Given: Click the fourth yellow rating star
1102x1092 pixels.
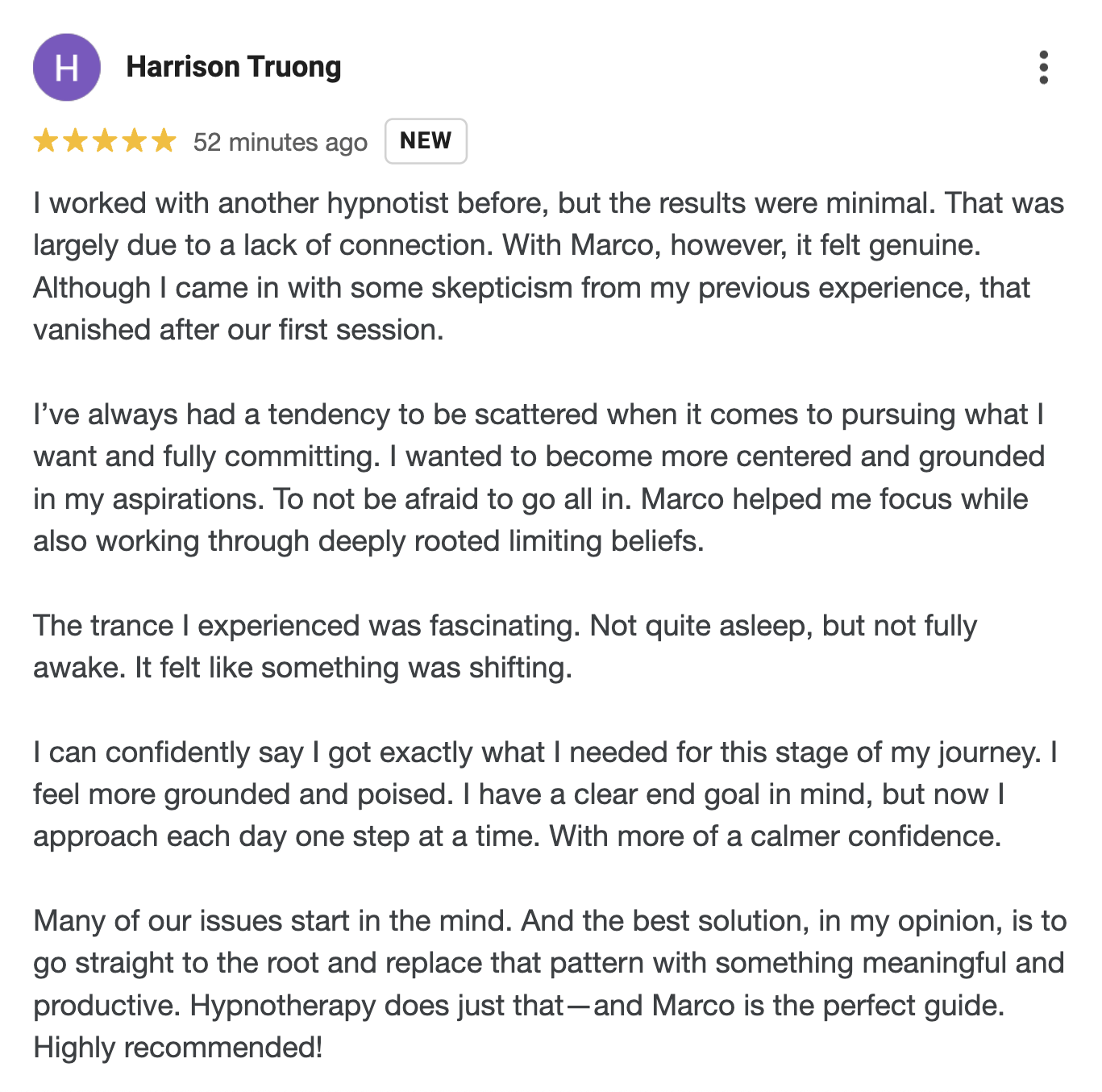Looking at the screenshot, I should coord(135,141).
